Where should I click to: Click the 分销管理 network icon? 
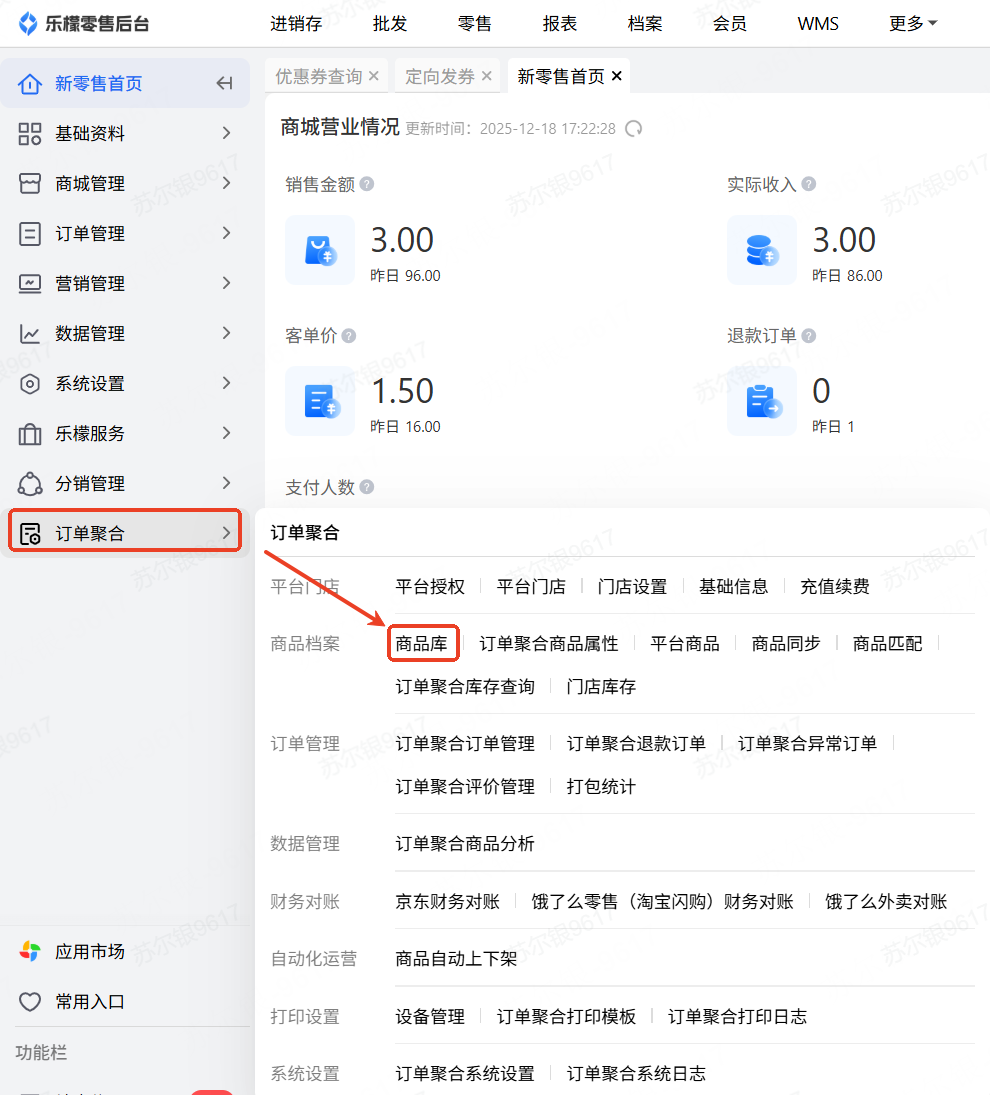click(x=30, y=484)
